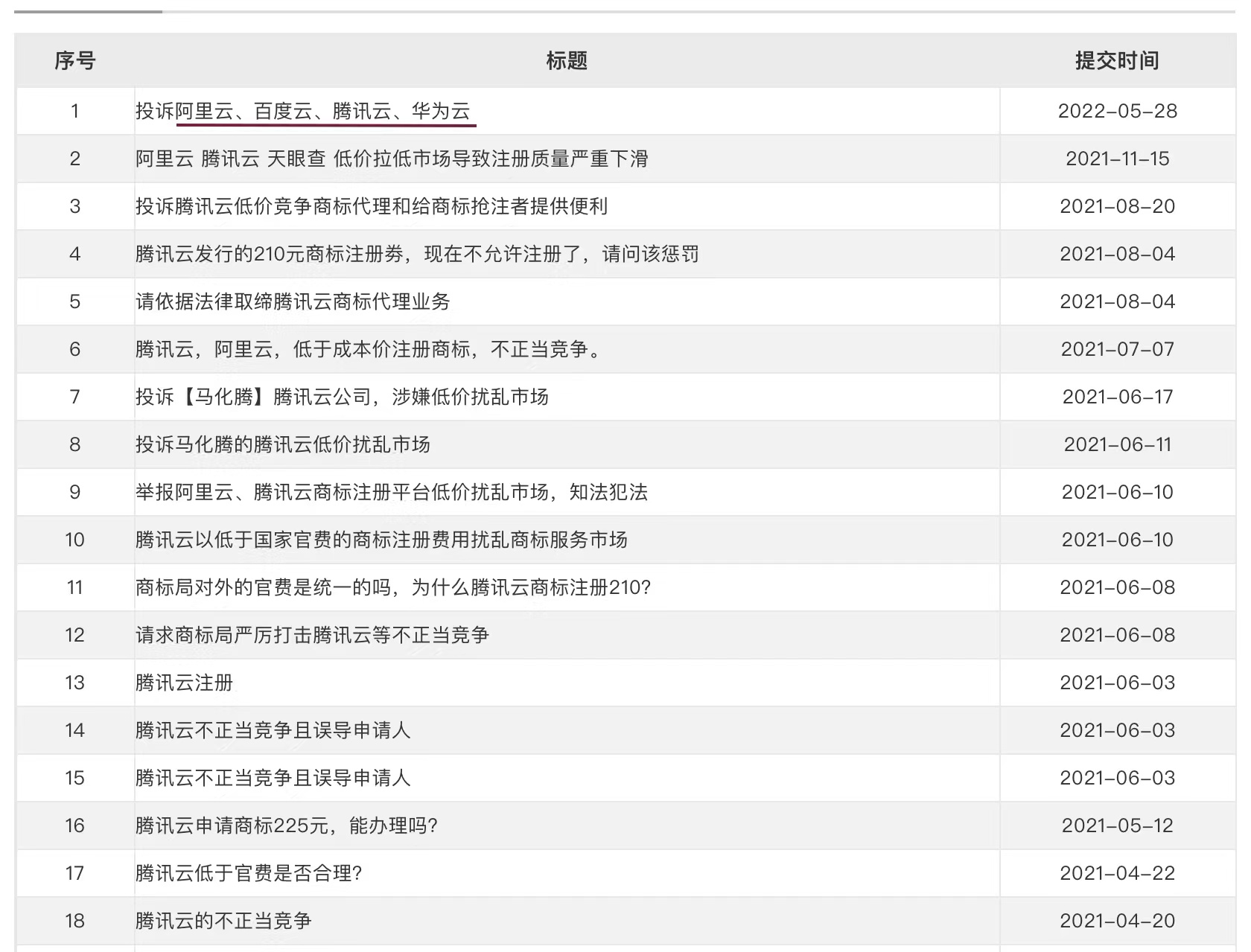Screen dimensions: 1251x952
Task: Open 腾讯云的不正当竞争 entry
Action: (x=223, y=921)
